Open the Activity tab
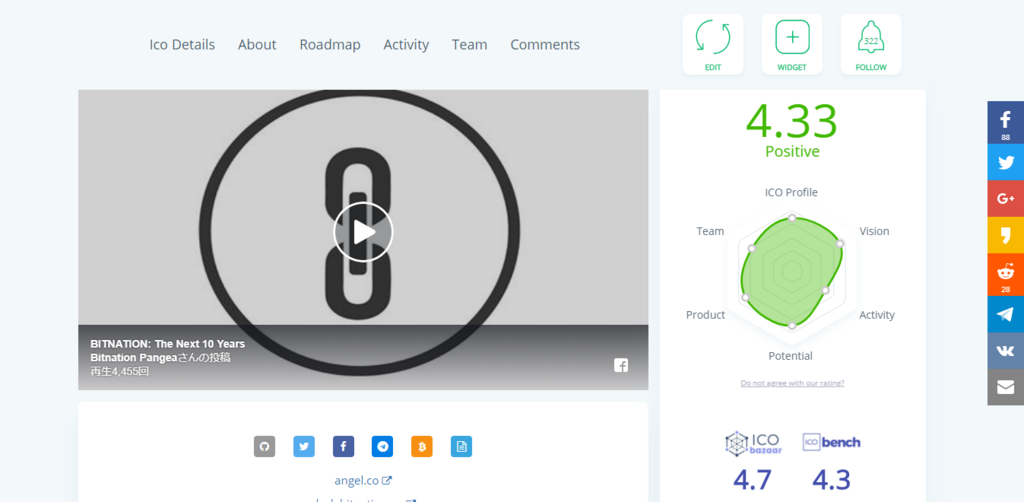 (x=406, y=44)
